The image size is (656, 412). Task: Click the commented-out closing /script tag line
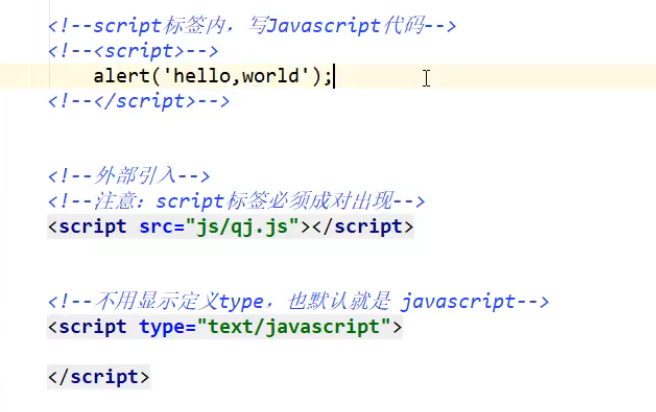(x=139, y=102)
